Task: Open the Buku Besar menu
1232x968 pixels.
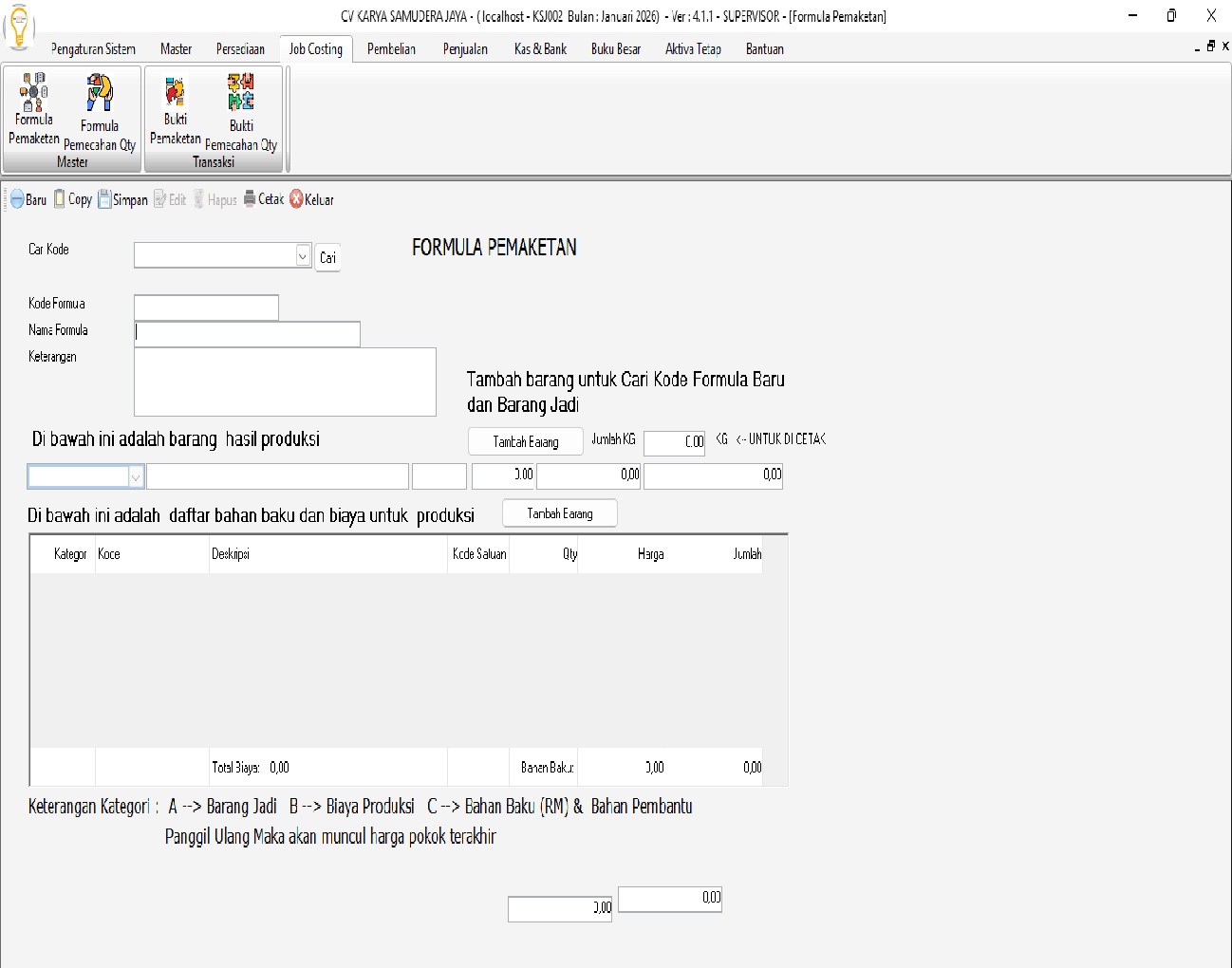Action: click(615, 49)
